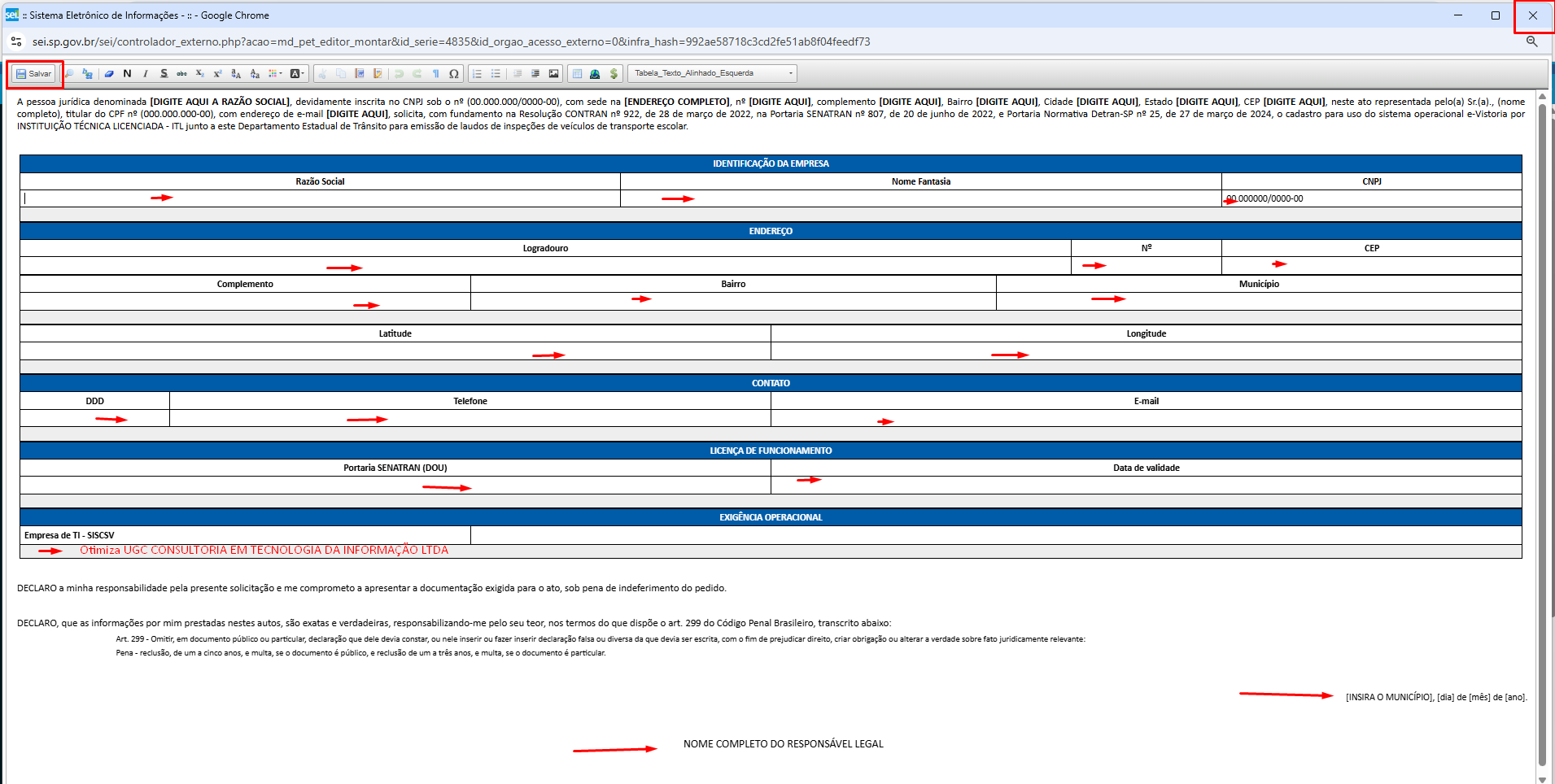Click the vertical scrollbar of the editor
Screen dimensions: 1555x784
(1542, 433)
